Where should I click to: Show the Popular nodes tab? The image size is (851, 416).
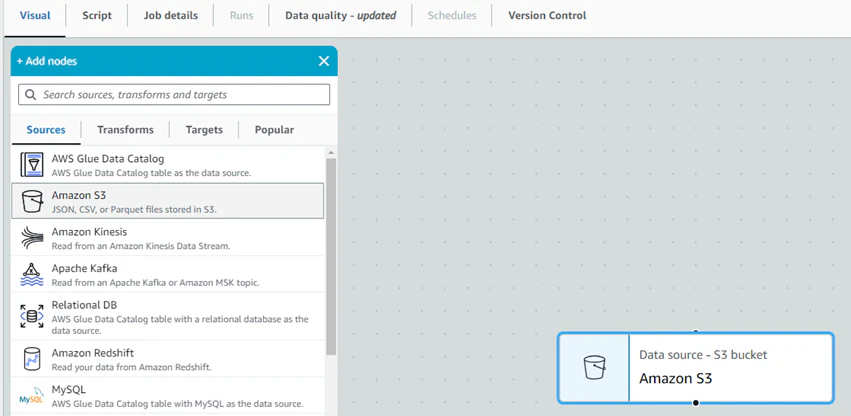pos(275,130)
